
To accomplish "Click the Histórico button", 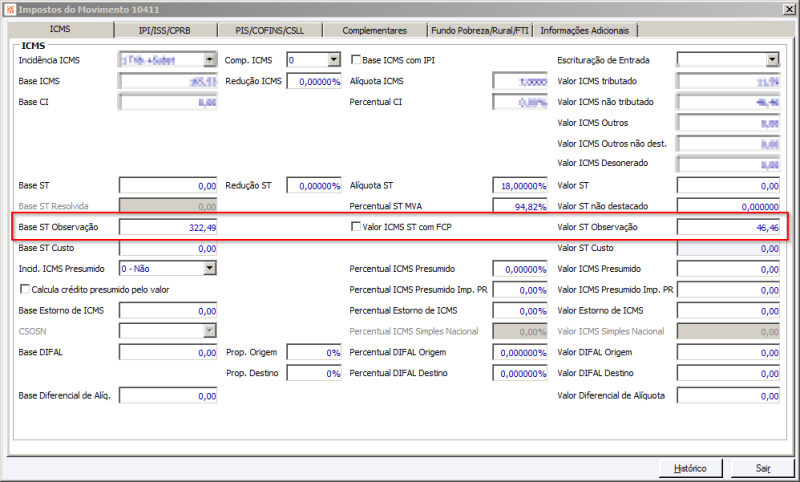I will click(690, 468).
